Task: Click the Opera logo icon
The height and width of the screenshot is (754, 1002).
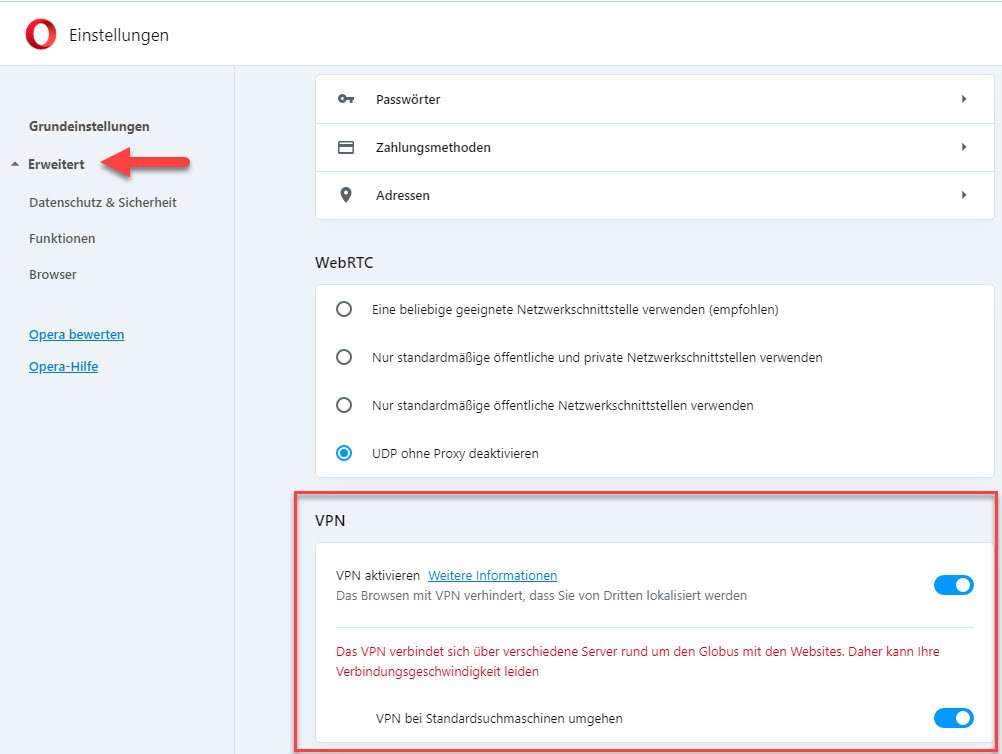Action: coord(41,35)
